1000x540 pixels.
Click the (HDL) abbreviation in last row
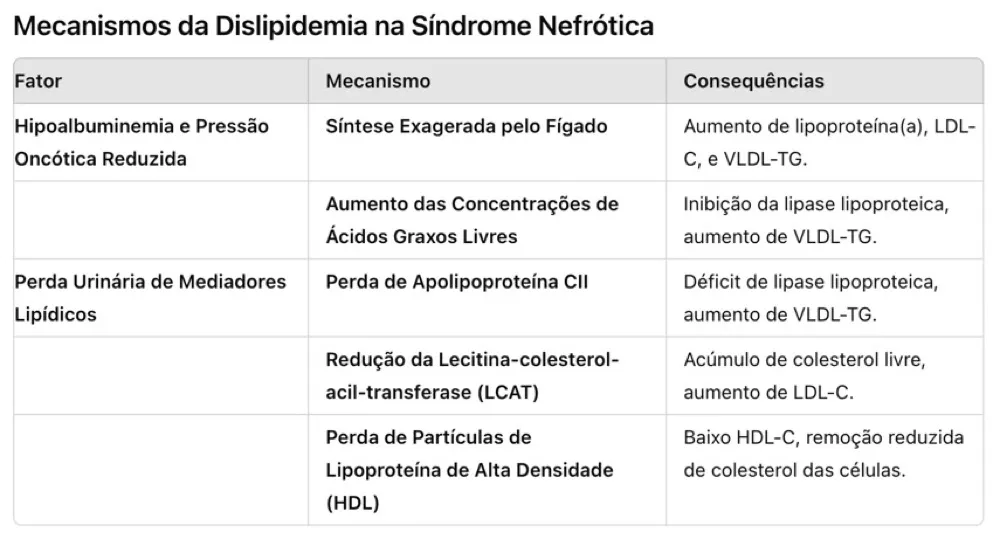352,503
